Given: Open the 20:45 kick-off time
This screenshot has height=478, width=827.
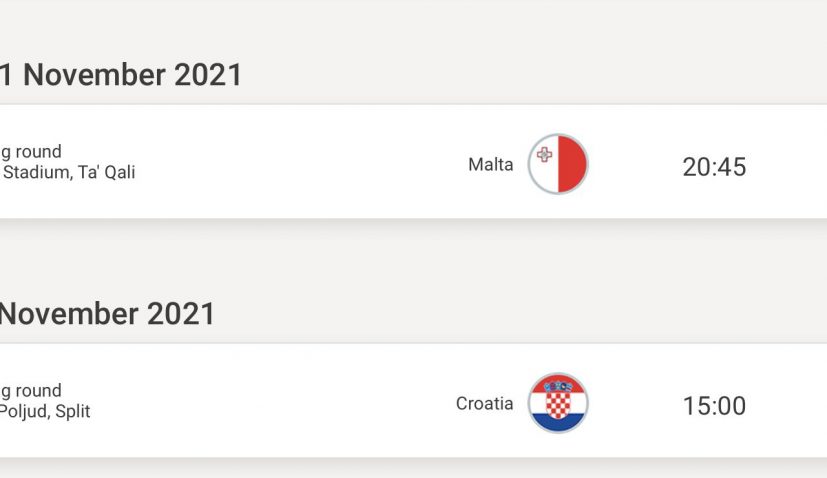Looking at the screenshot, I should click(x=714, y=166).
